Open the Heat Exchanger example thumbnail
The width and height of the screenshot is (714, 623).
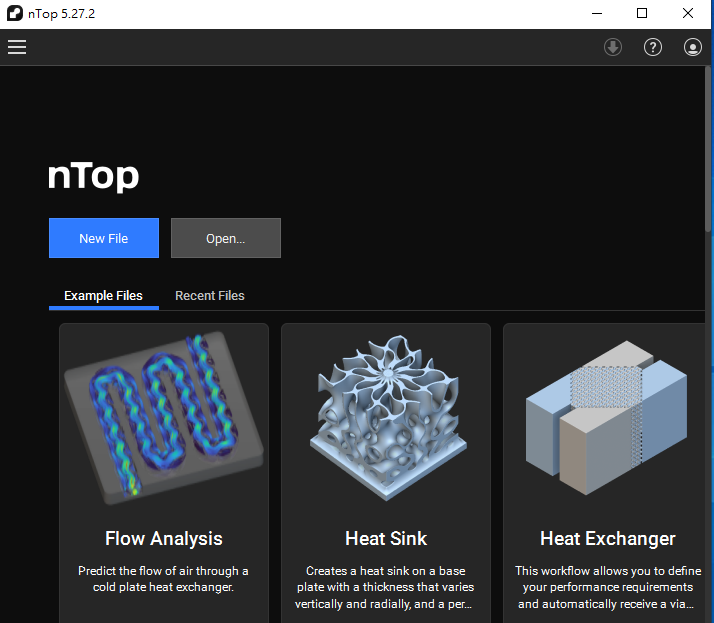606,418
